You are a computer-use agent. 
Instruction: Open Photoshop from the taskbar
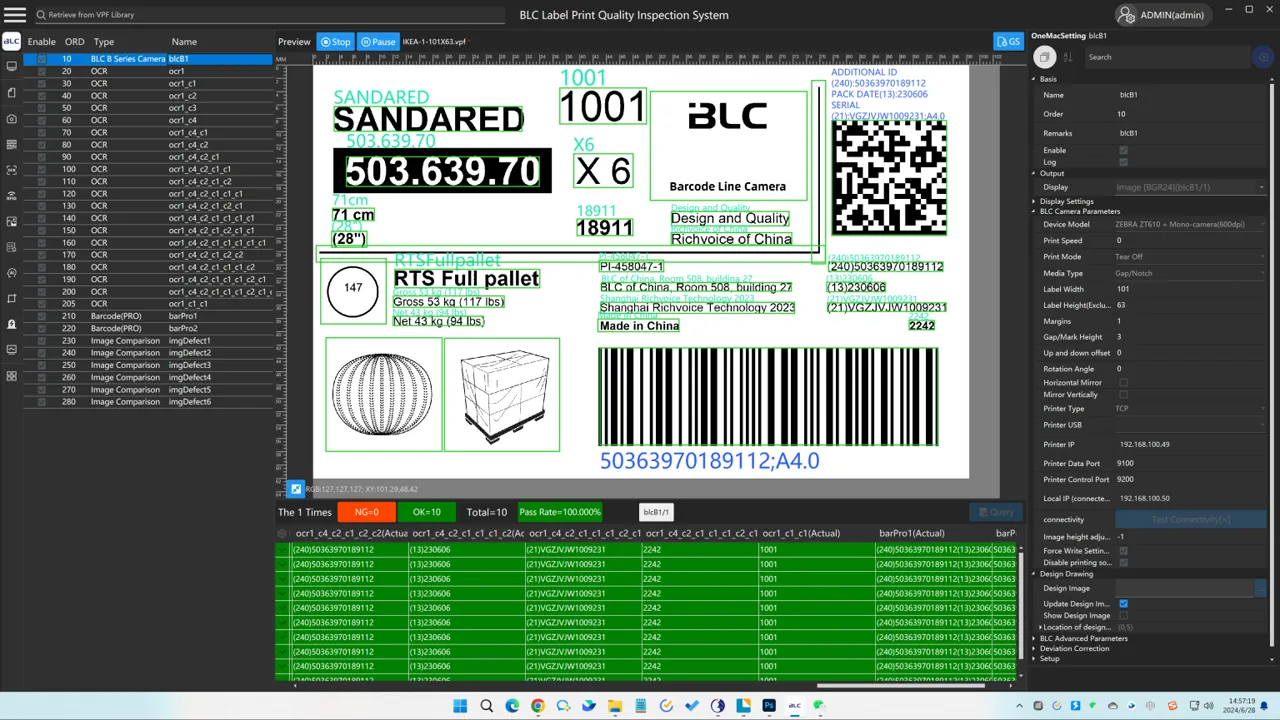click(x=768, y=706)
